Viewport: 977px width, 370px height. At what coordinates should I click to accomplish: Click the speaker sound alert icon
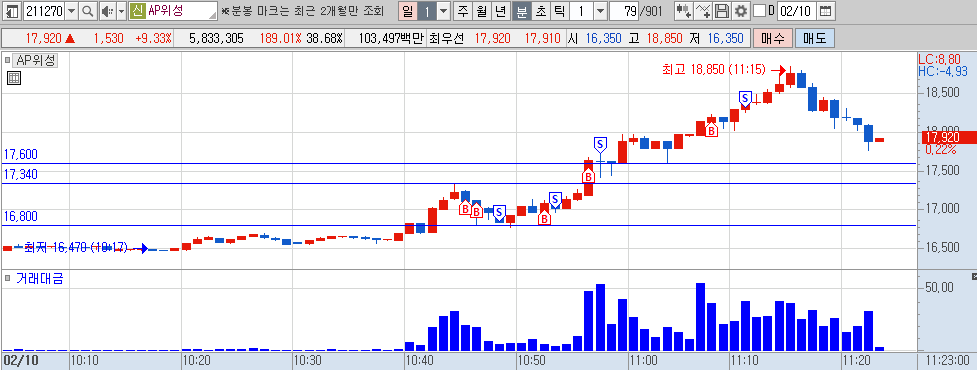tap(107, 11)
